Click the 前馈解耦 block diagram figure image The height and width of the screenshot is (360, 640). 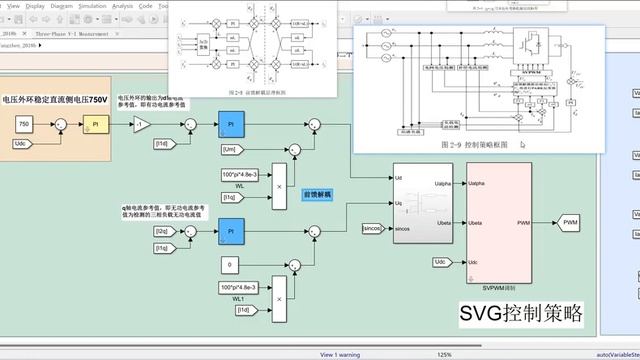(x=253, y=49)
